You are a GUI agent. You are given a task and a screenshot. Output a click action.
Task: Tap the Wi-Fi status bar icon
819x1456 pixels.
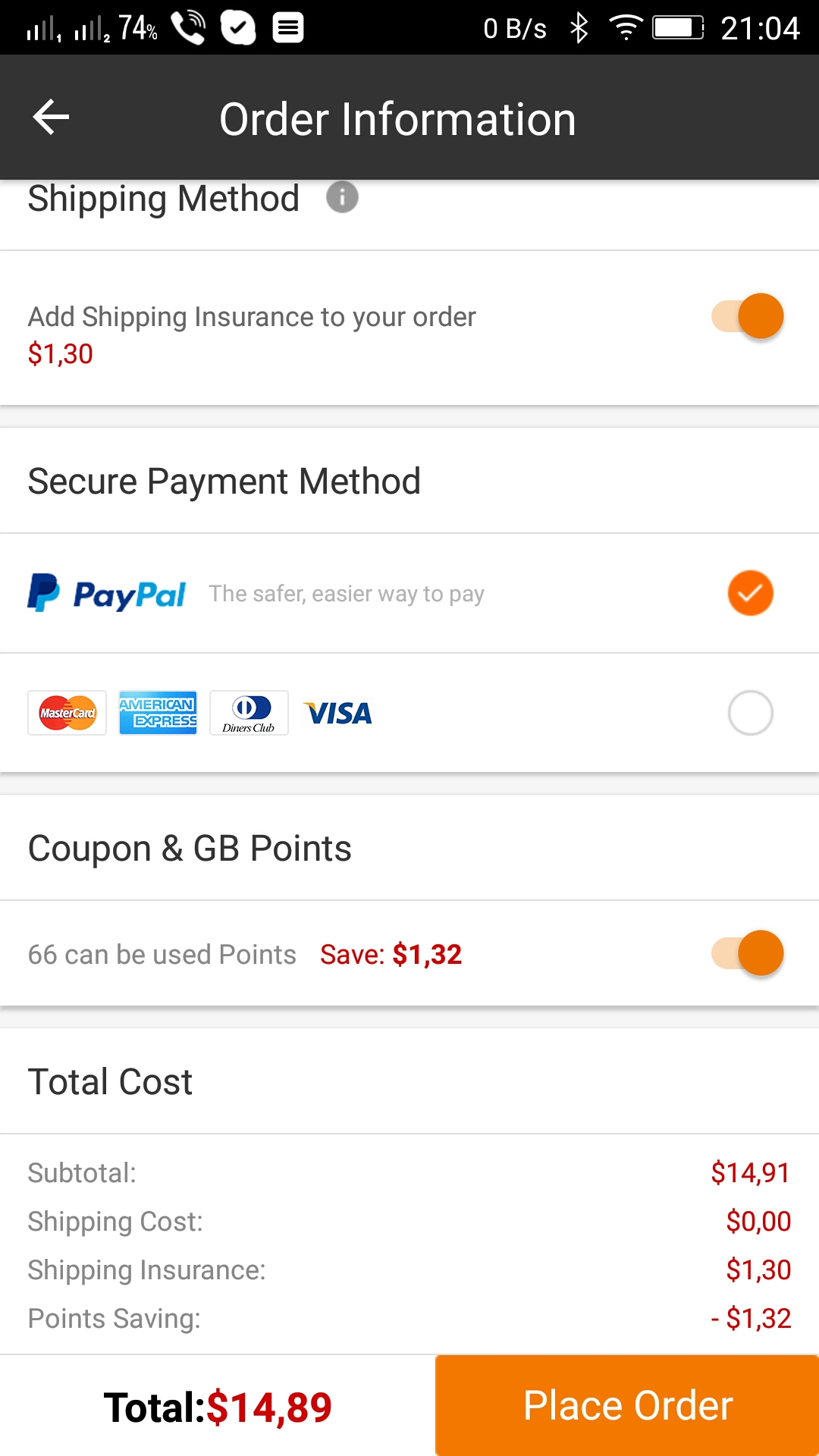(x=625, y=28)
